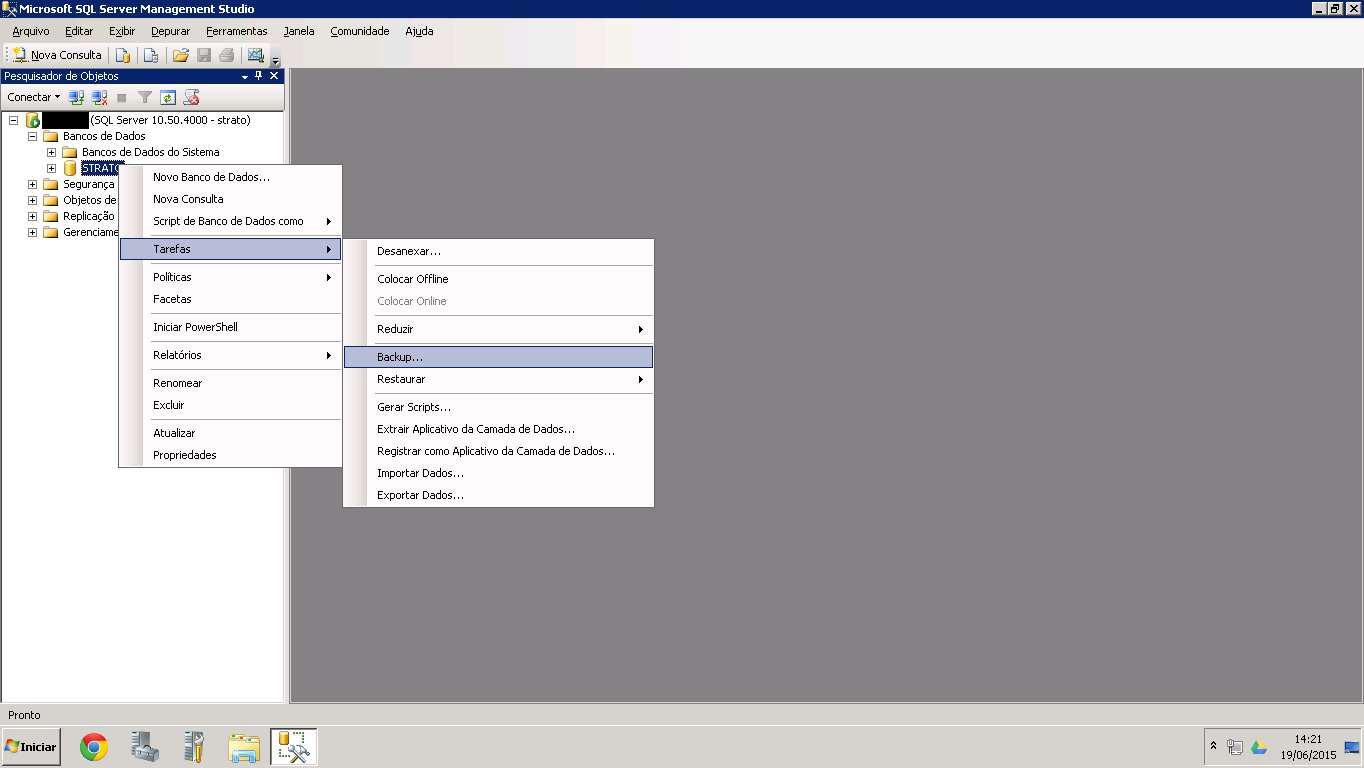
Task: Expand the Objetos de node
Action: 33,200
